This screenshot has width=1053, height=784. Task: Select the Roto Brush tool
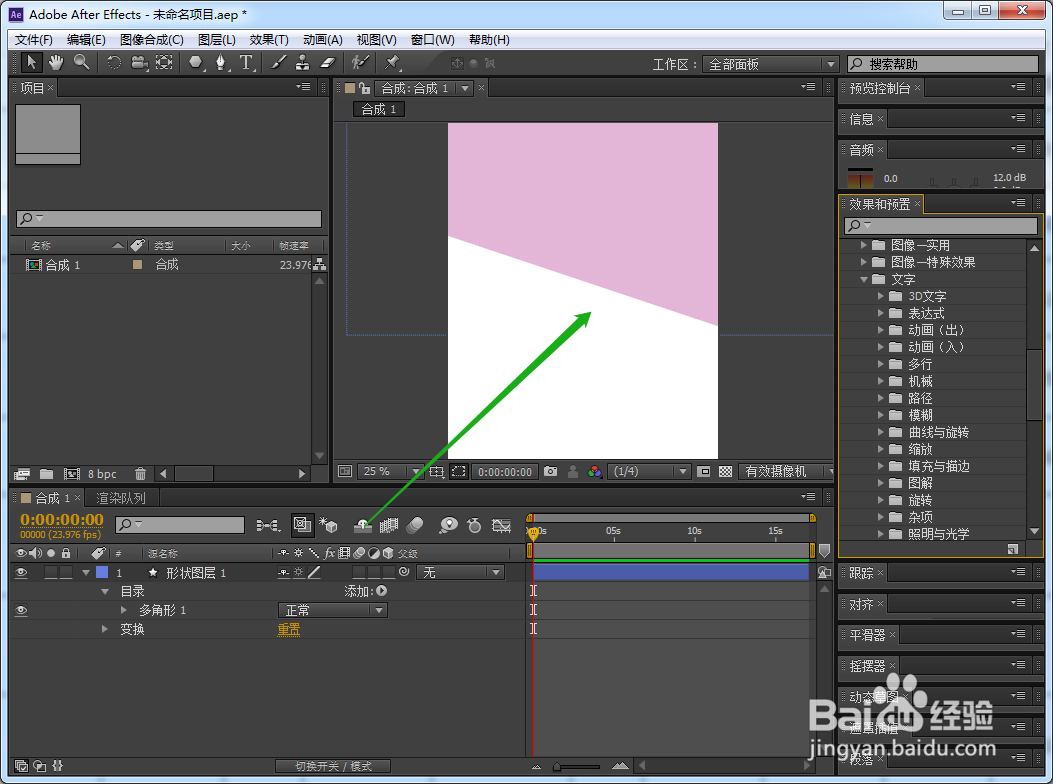tap(361, 63)
